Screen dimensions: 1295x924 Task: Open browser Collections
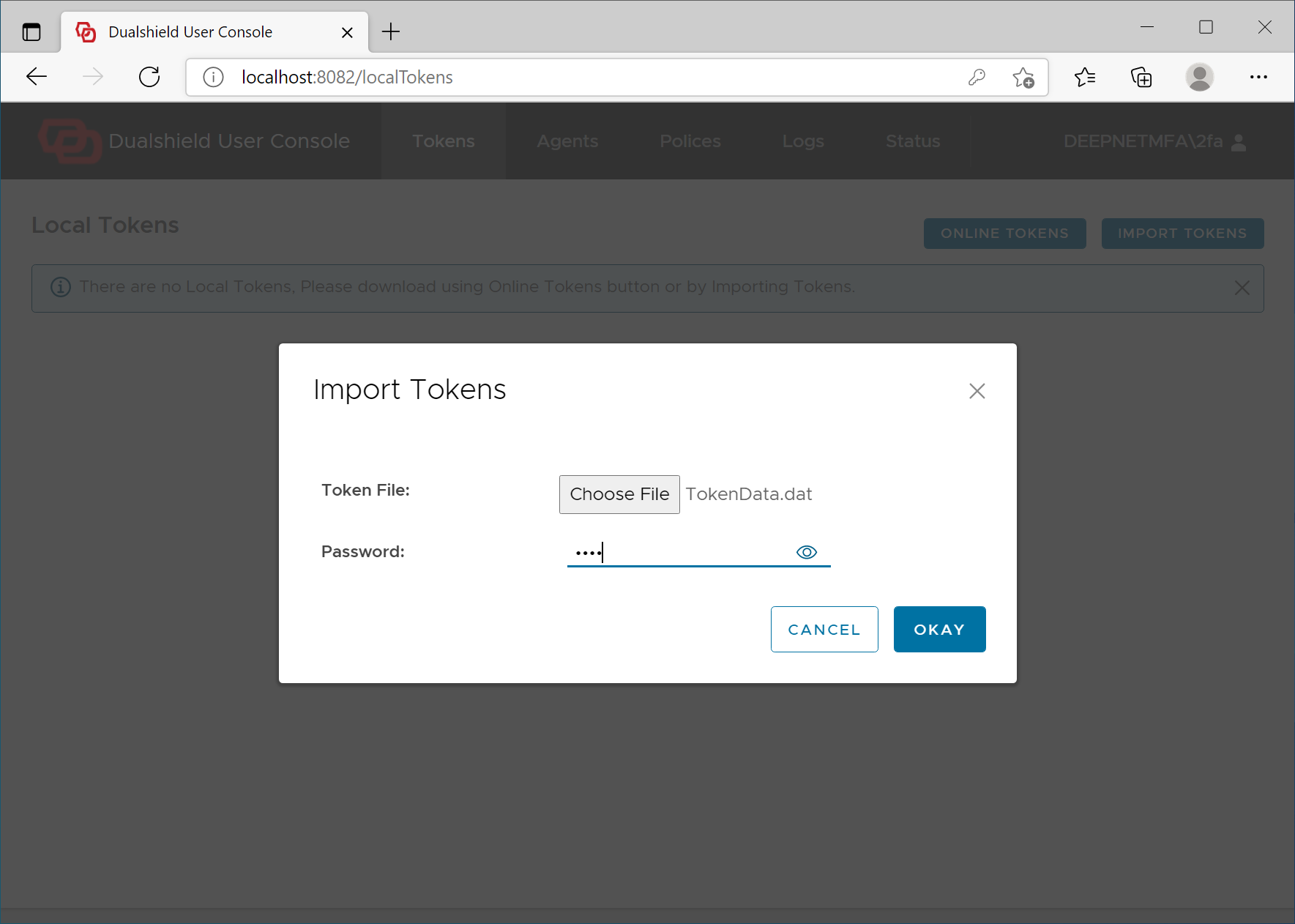click(1141, 77)
